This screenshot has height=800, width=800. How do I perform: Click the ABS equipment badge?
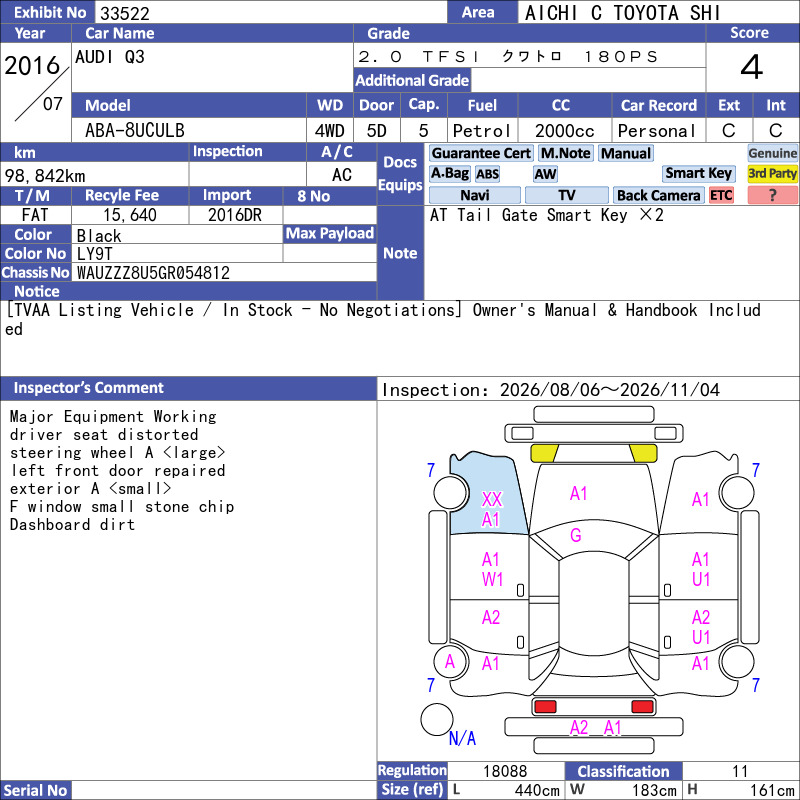(x=487, y=174)
